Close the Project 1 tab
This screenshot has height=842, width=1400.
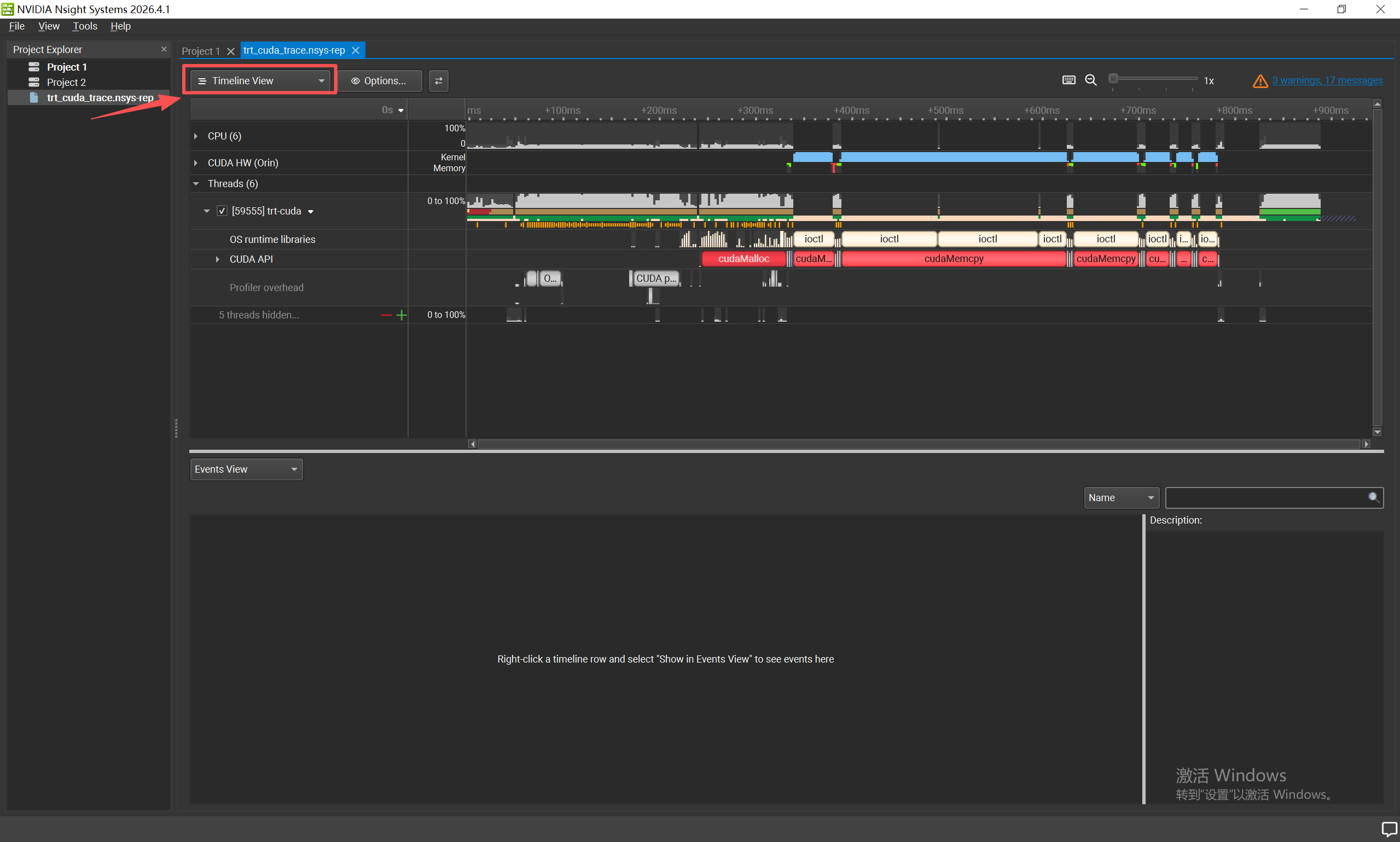[x=231, y=51]
